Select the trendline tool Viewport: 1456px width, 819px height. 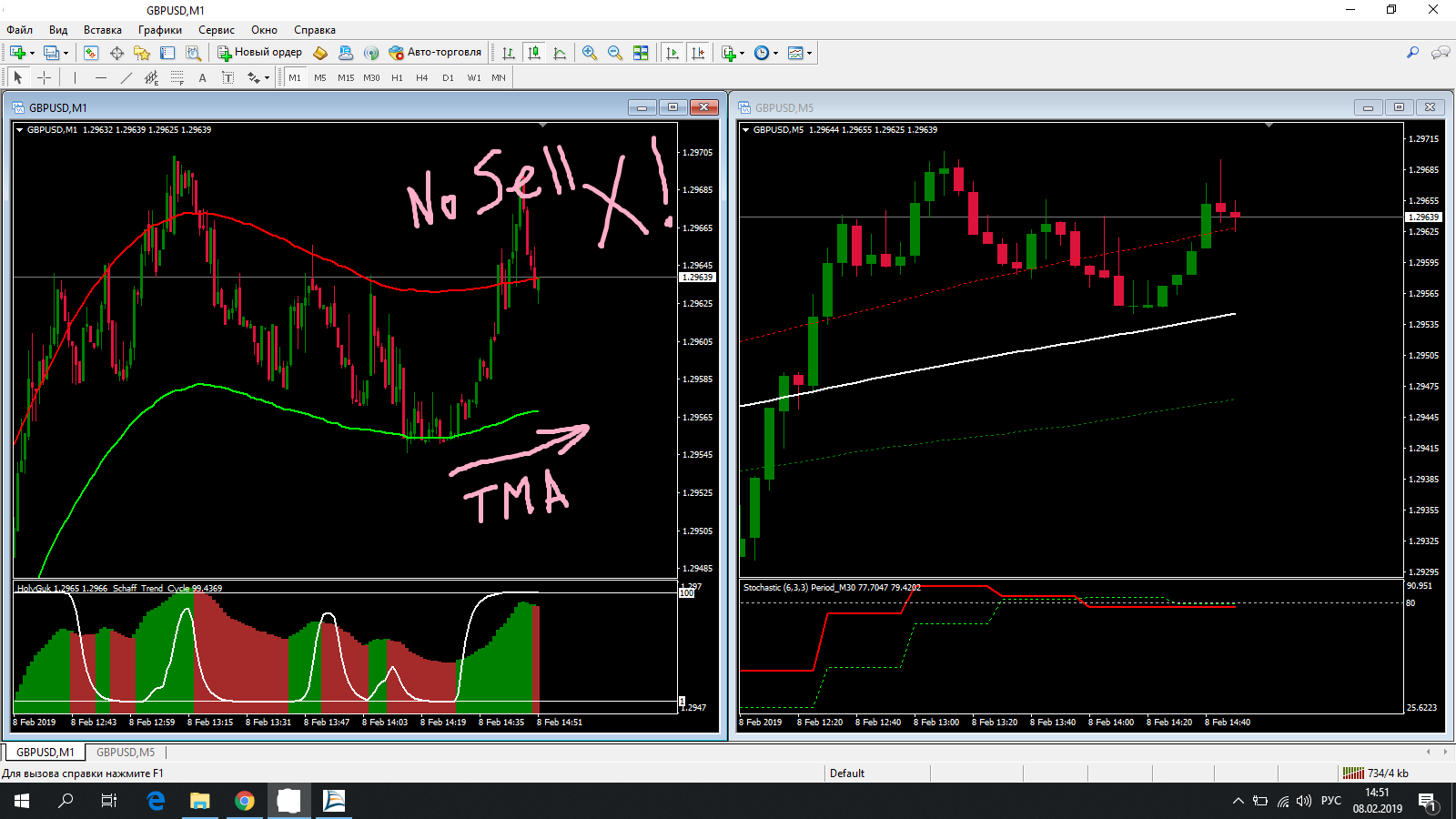coord(126,77)
